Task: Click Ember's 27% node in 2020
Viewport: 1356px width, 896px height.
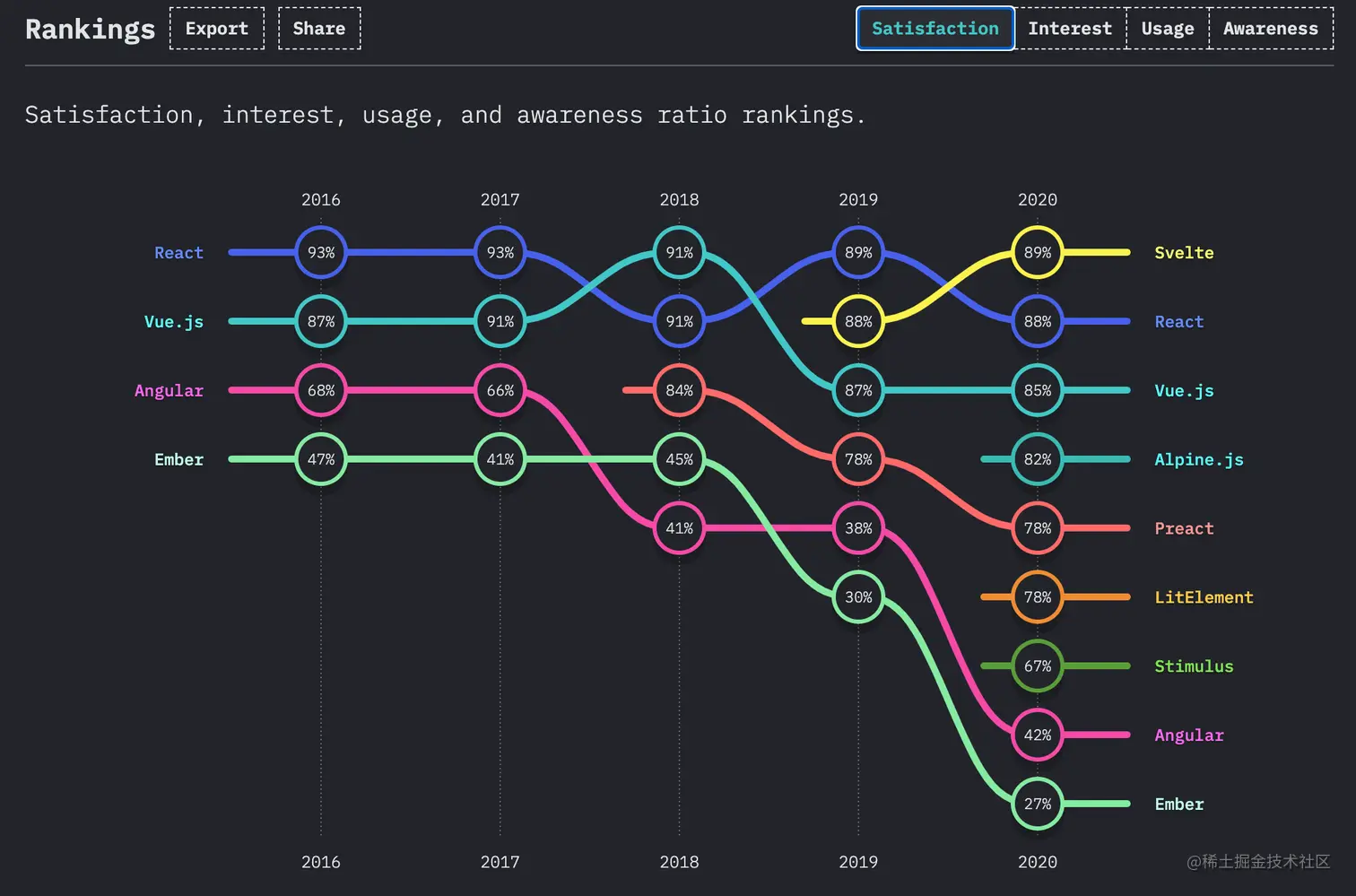Action: click(1038, 804)
